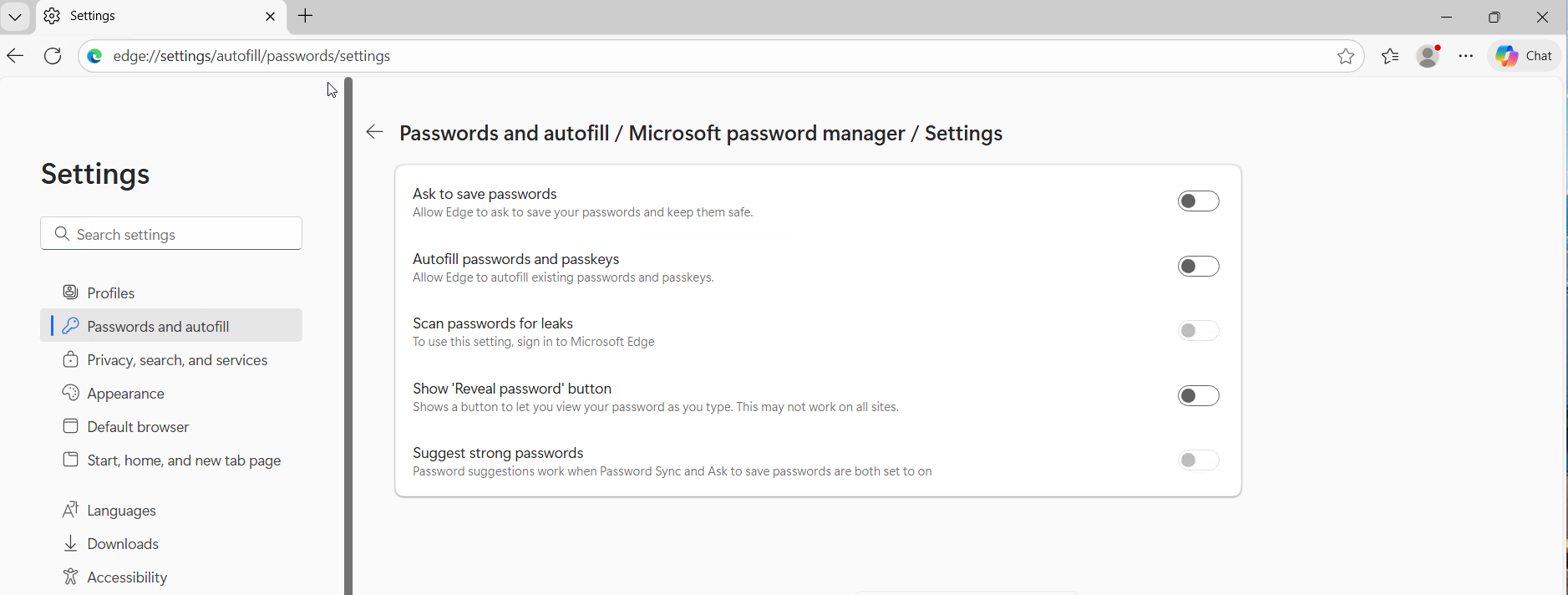Select Passwords and autofill section
The image size is (1568, 595).
(x=171, y=326)
